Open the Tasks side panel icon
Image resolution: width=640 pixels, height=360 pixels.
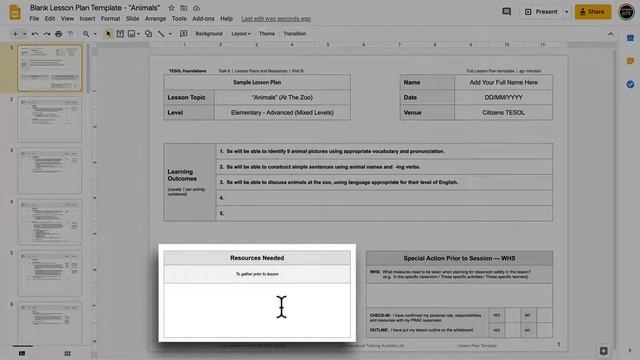pos(630,84)
